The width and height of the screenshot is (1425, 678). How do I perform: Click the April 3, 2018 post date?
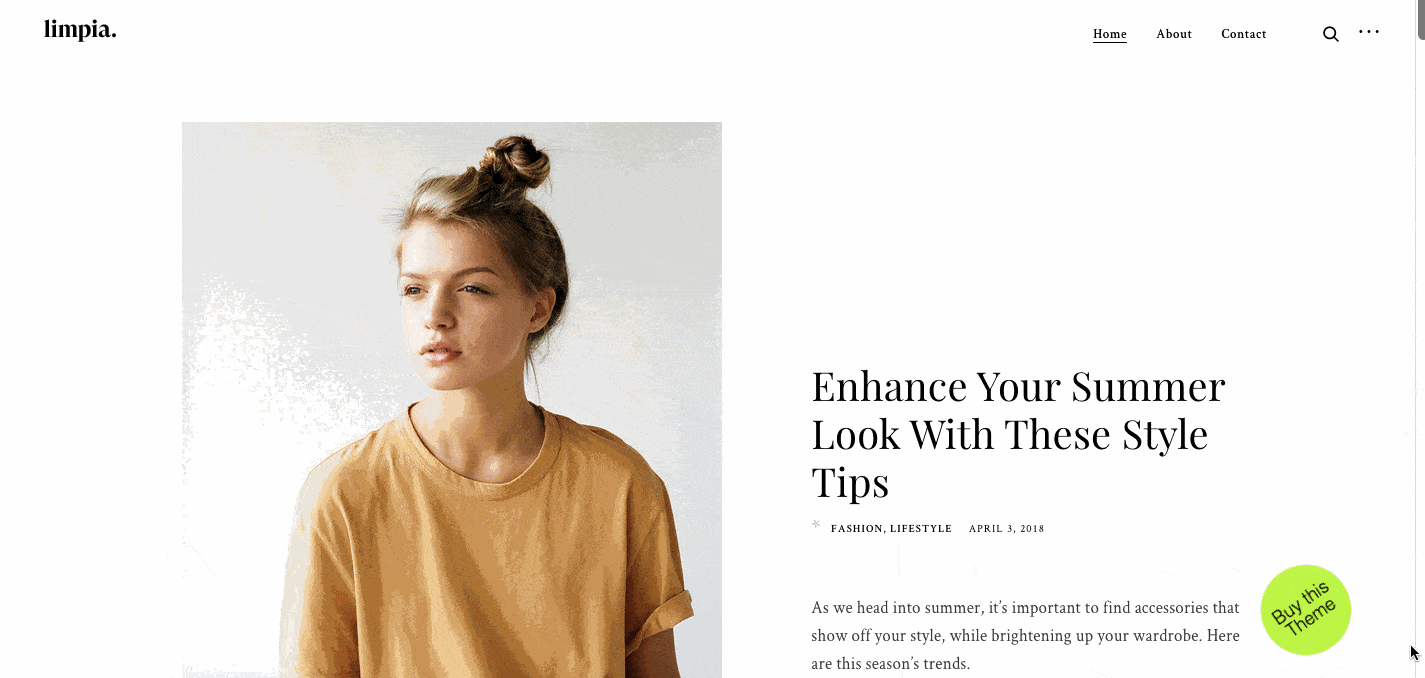[x=1006, y=529]
